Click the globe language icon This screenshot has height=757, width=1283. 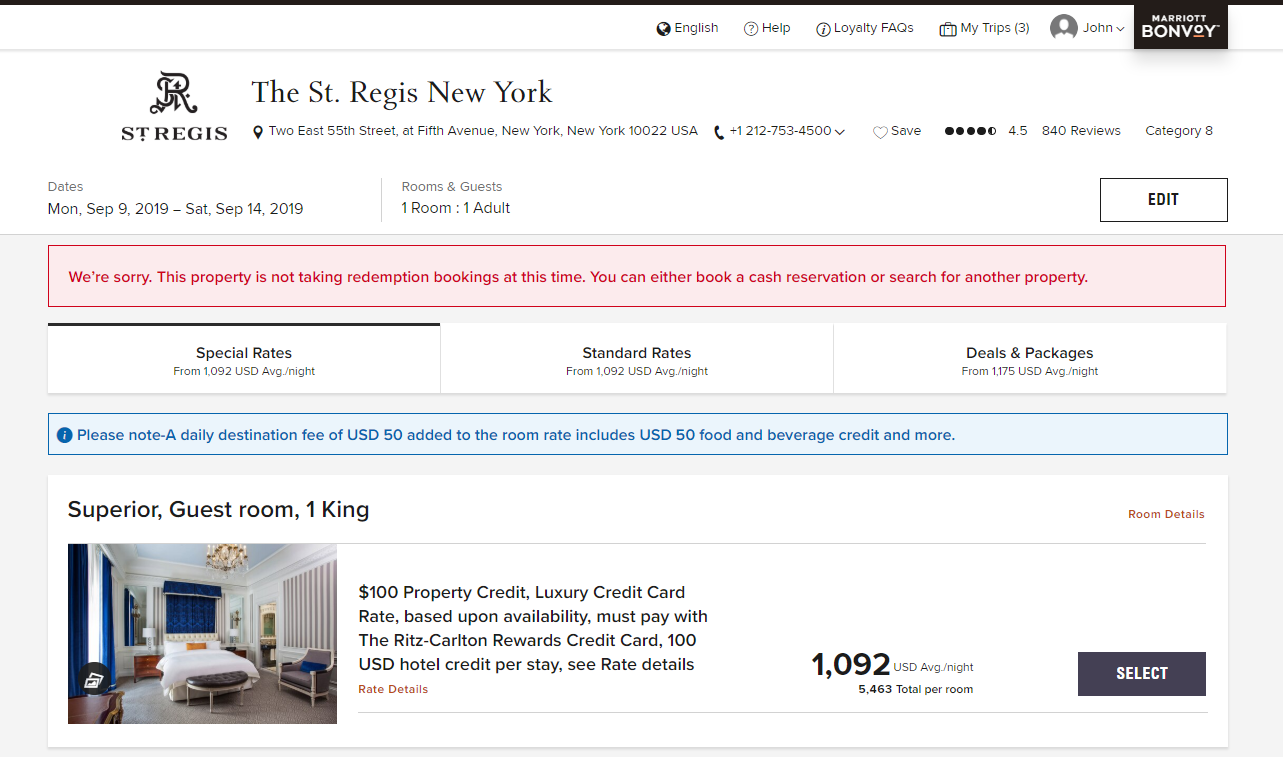[x=663, y=29]
